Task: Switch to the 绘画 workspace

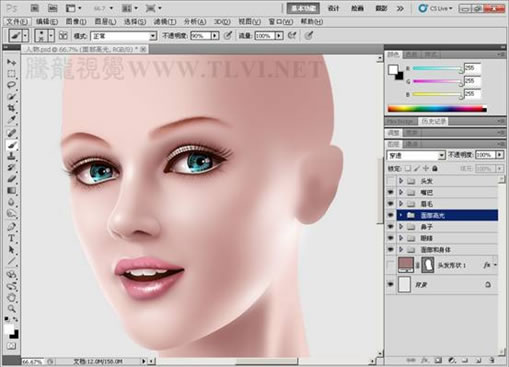Action: click(357, 8)
